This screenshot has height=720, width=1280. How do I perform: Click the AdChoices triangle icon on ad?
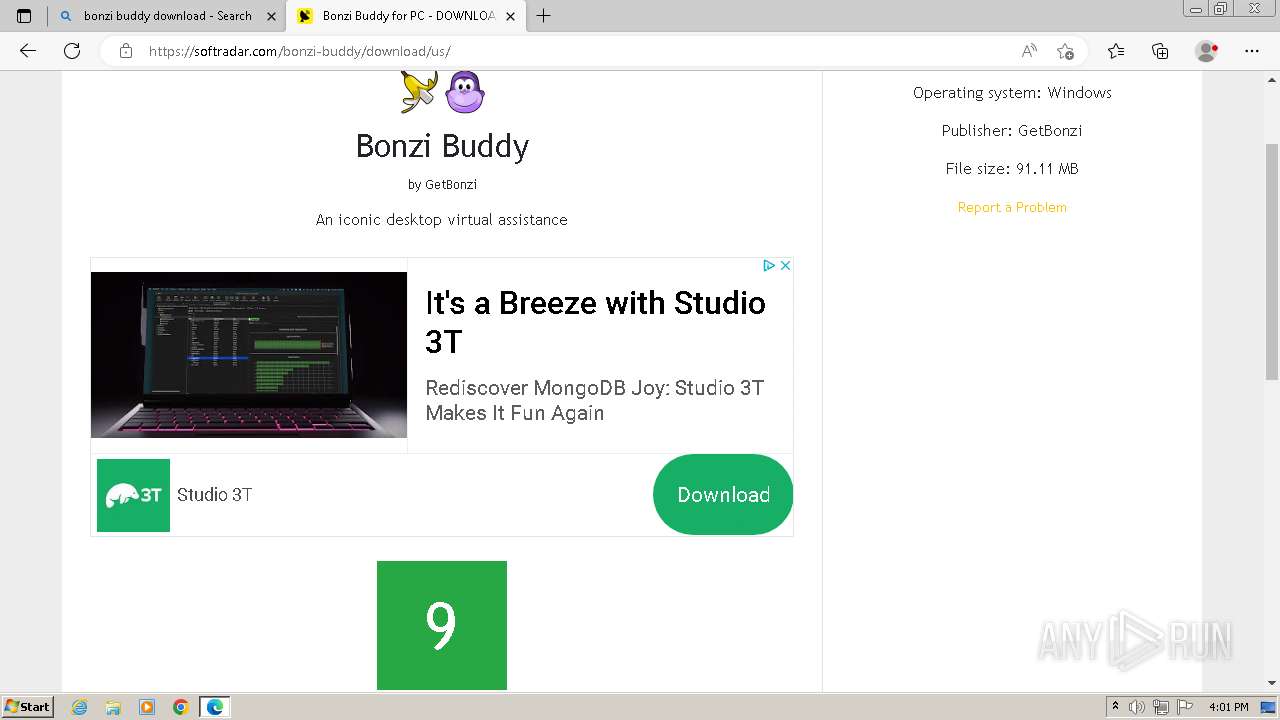pos(769,265)
